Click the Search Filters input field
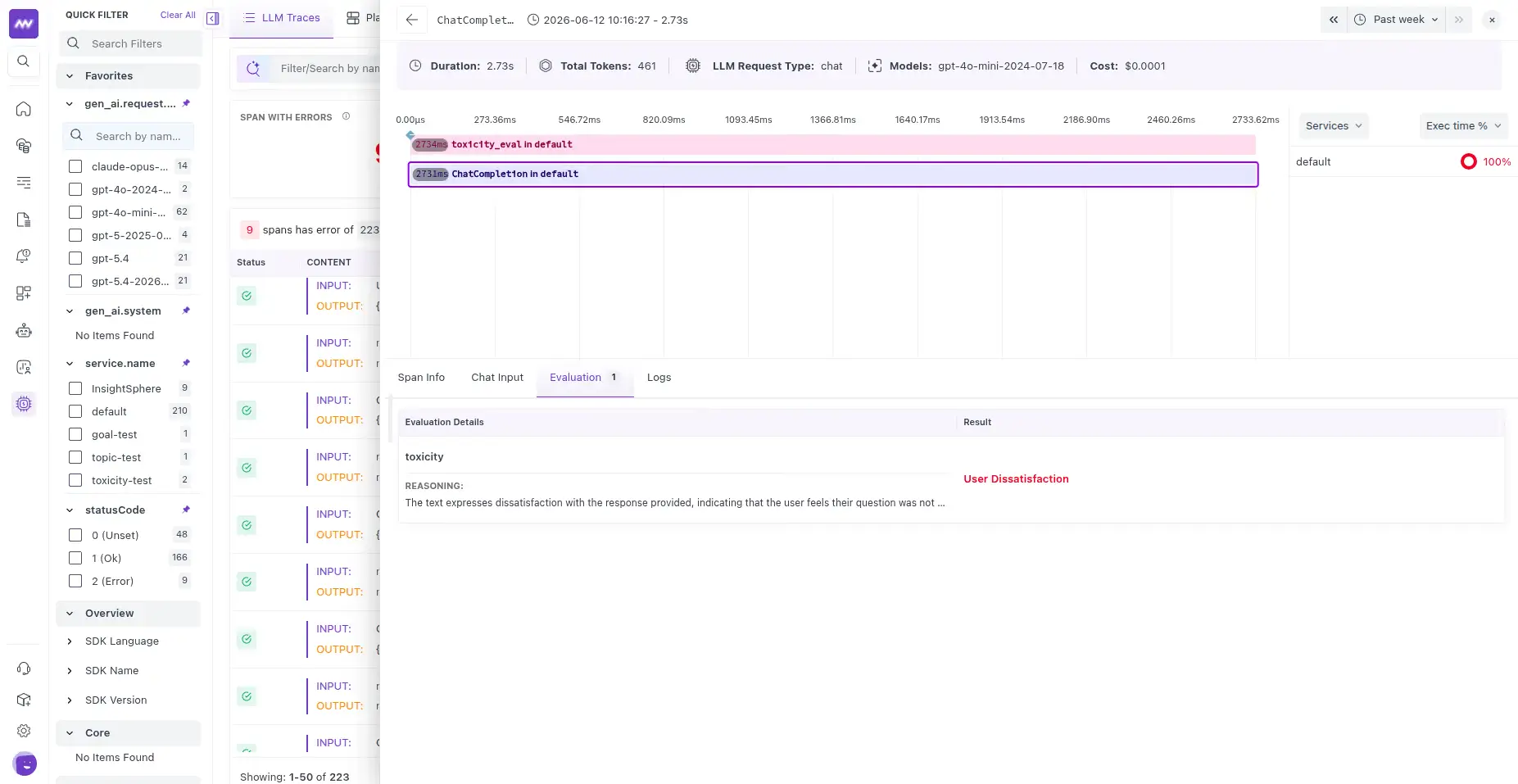This screenshot has height=784, width=1518. 130,43
